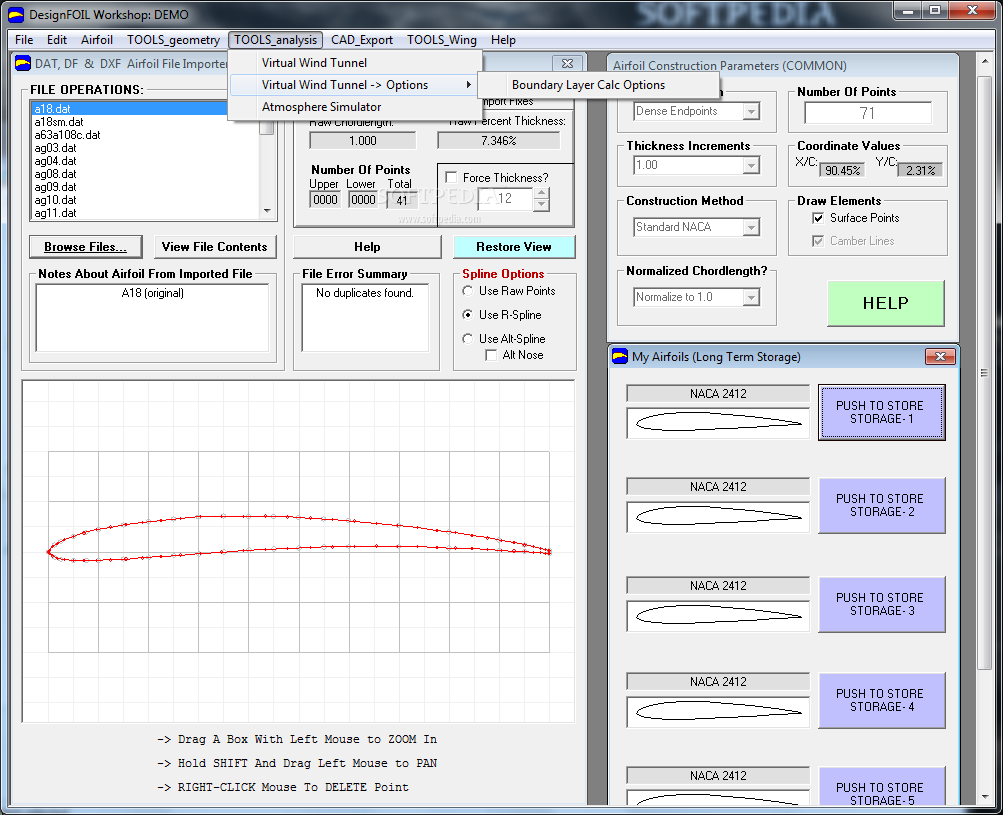Image resolution: width=1003 pixels, height=815 pixels.
Task: Push to store in Storage-5
Action: pos(881,787)
